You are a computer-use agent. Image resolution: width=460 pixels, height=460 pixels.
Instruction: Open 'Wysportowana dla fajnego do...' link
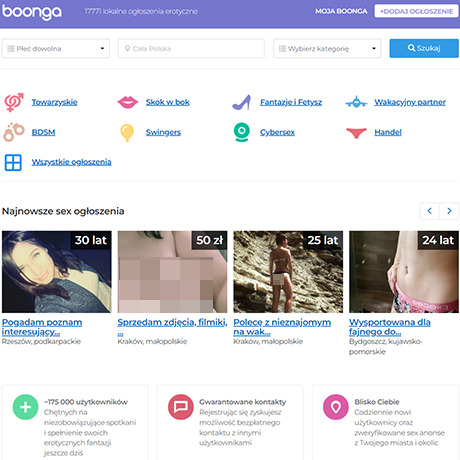[390, 327]
